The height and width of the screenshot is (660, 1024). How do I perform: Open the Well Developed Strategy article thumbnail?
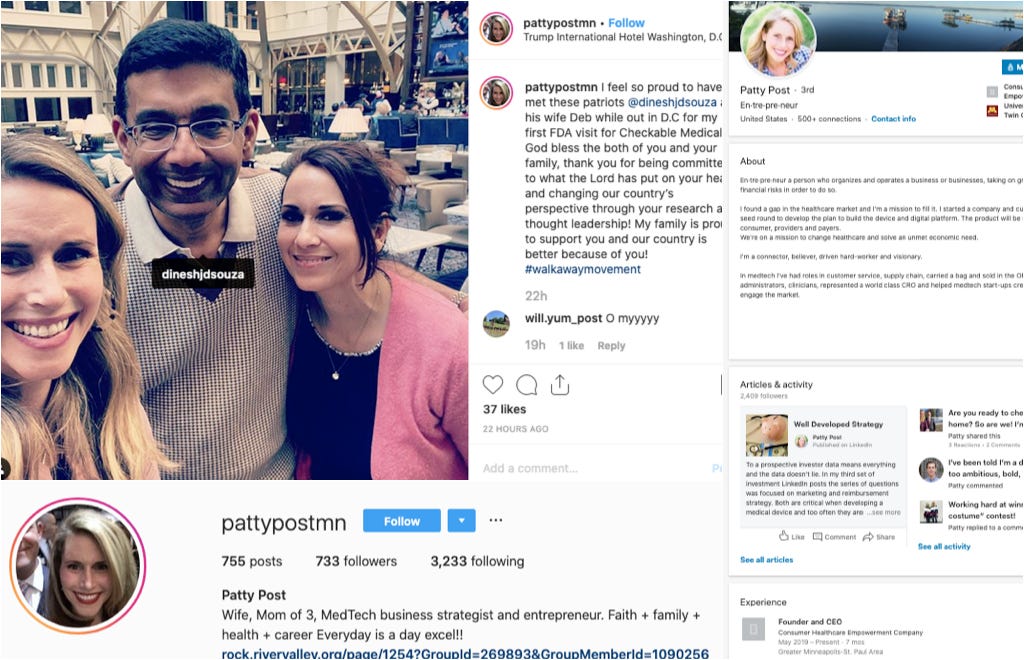767,435
